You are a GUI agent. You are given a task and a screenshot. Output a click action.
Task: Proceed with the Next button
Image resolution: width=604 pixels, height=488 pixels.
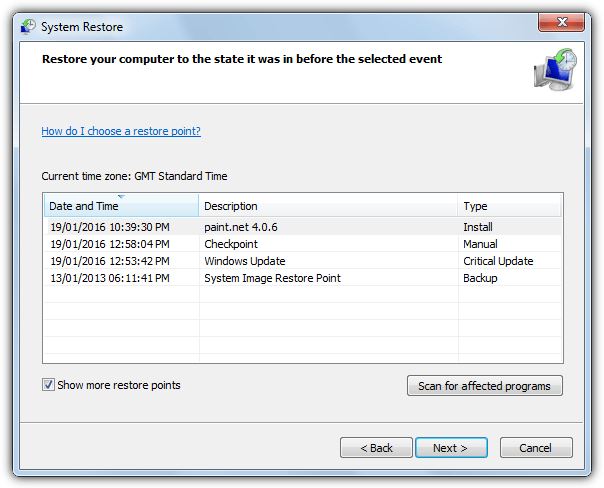[451, 448]
